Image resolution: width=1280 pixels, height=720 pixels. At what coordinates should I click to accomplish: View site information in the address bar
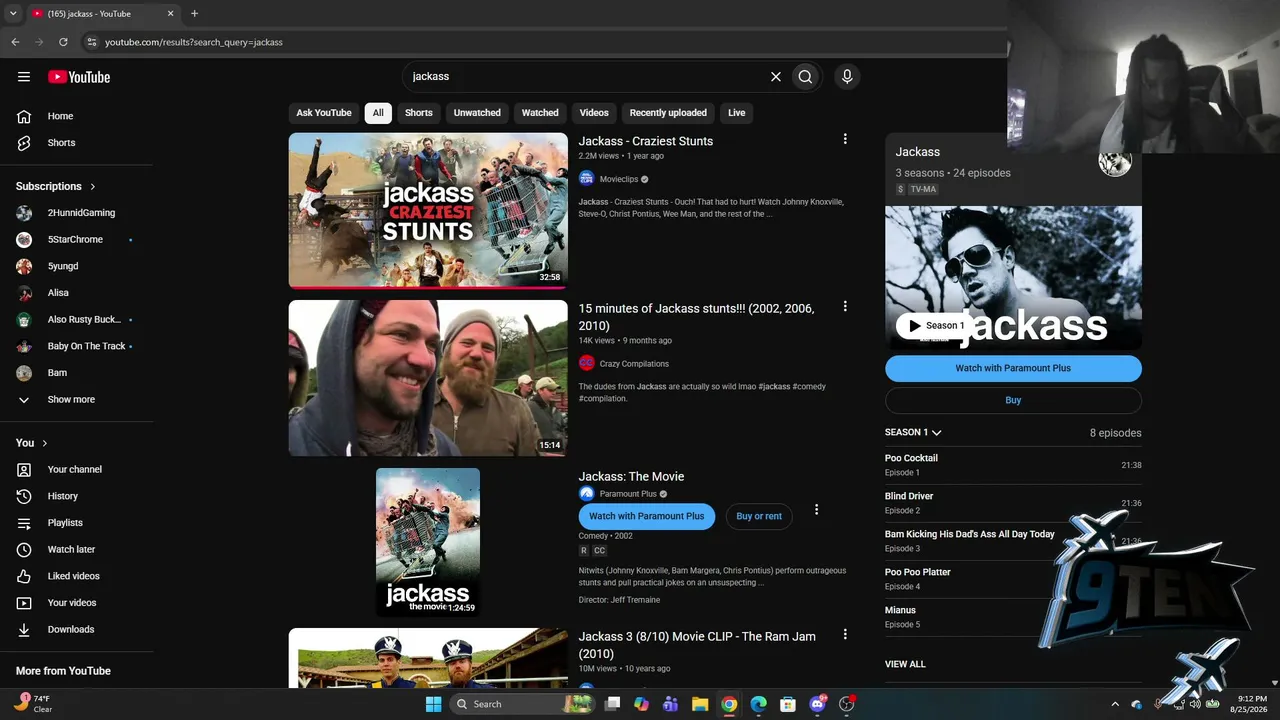point(91,42)
